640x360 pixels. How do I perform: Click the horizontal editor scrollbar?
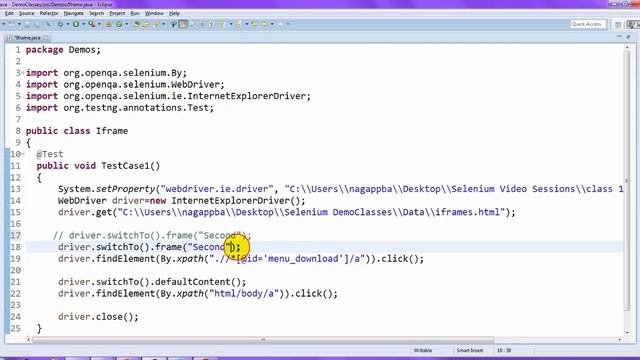tap(263, 340)
